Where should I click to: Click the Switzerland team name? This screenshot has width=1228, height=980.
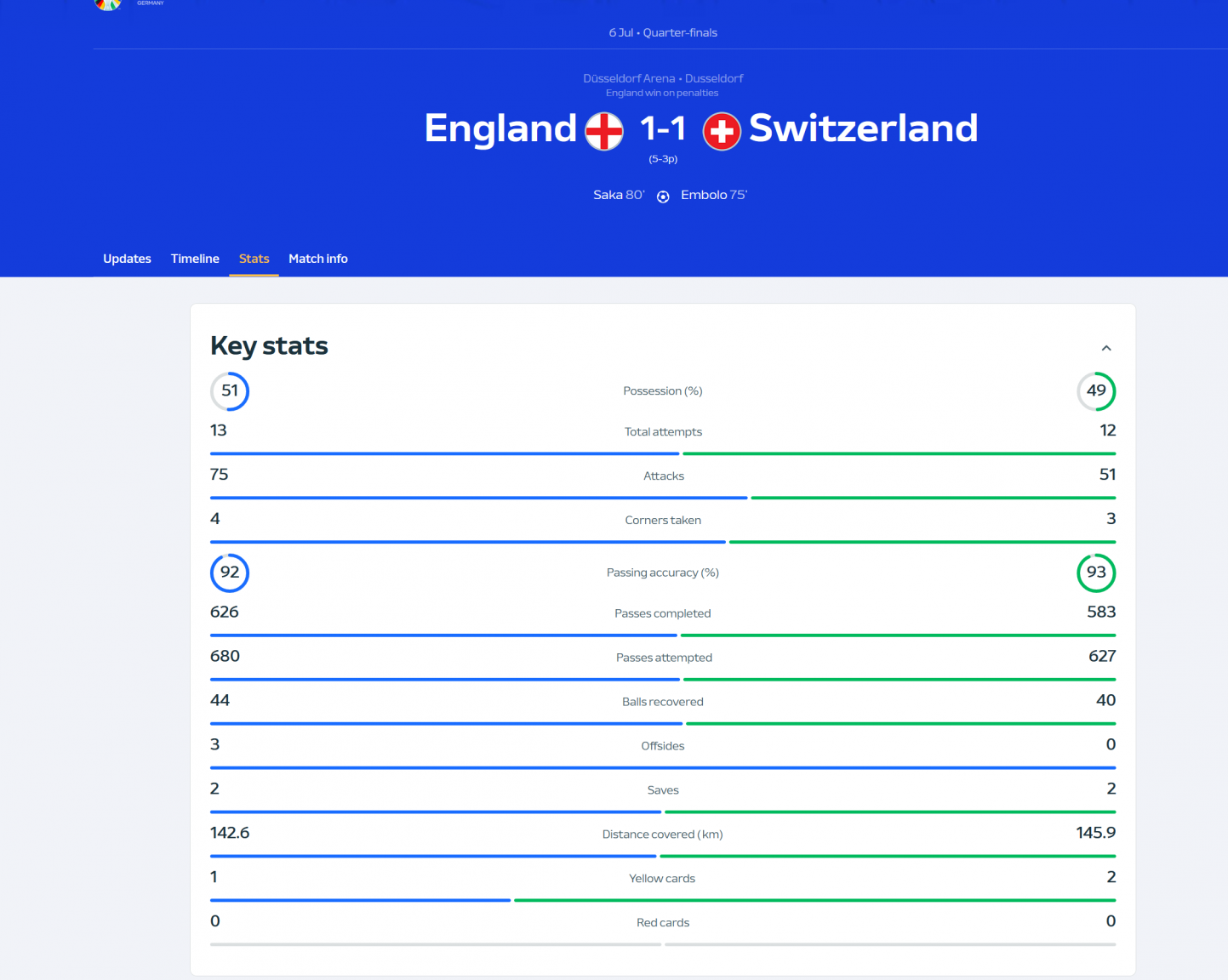(x=863, y=128)
